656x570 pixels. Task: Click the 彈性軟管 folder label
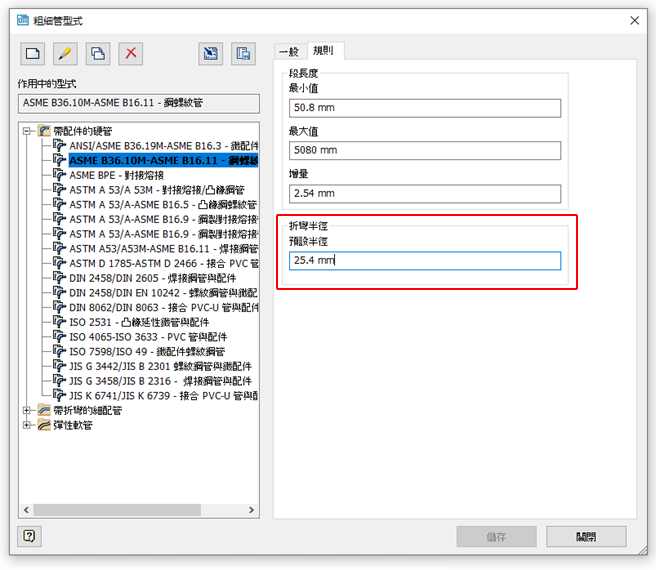(x=73, y=425)
